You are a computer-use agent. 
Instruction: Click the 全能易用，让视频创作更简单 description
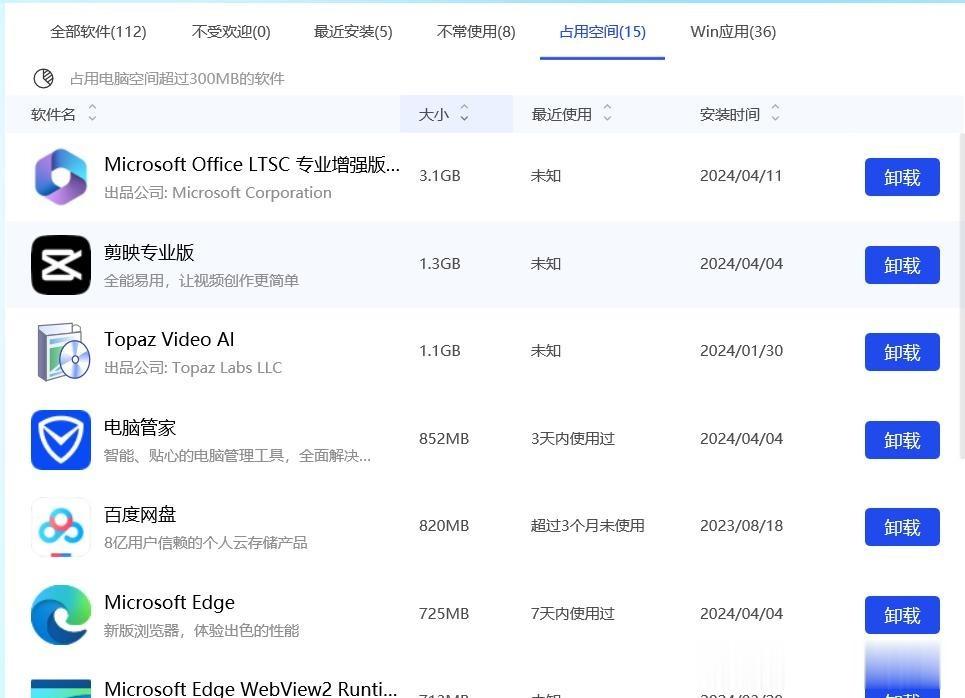(202, 280)
